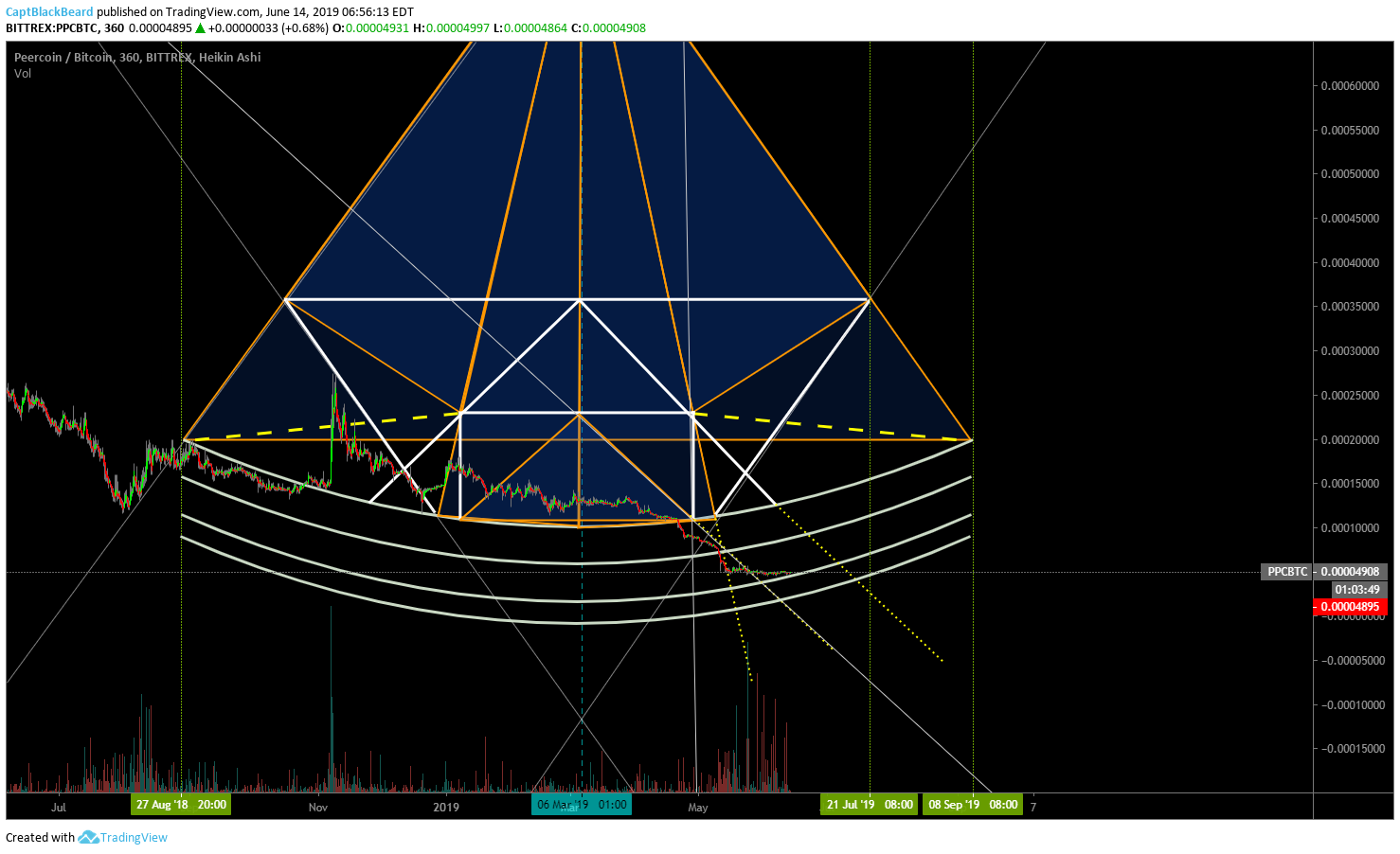Click the +0.00000033 (+0.68%) change value
This screenshot has width=1400, height=854.
[x=268, y=28]
